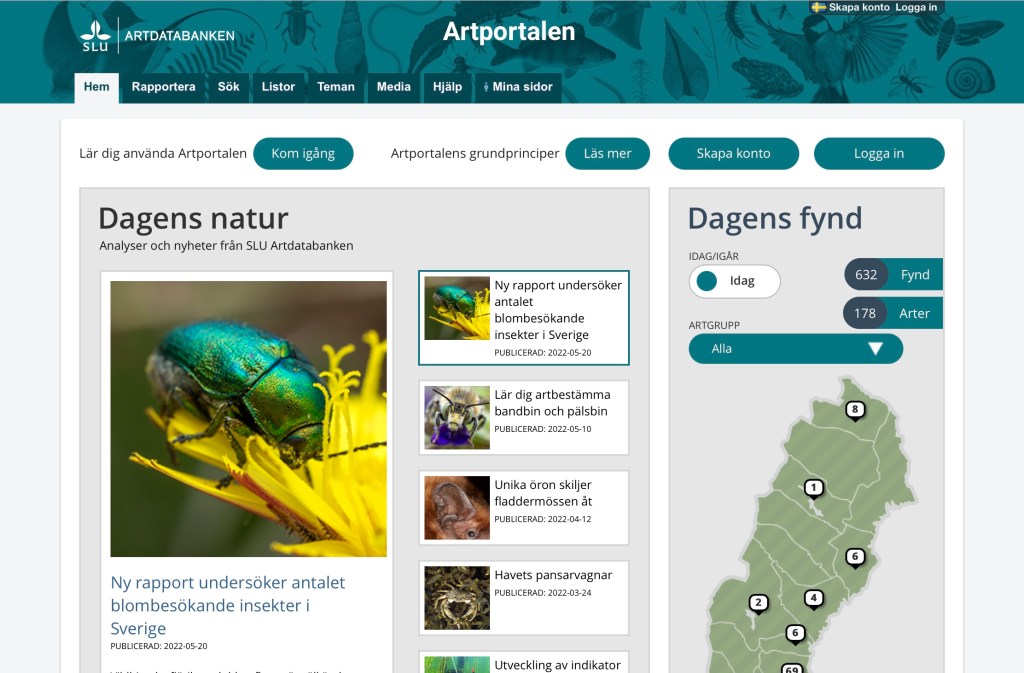The width and height of the screenshot is (1024, 673).
Task: Open 'Havets pansarvagnar' crab thumbnail
Action: pos(457,598)
